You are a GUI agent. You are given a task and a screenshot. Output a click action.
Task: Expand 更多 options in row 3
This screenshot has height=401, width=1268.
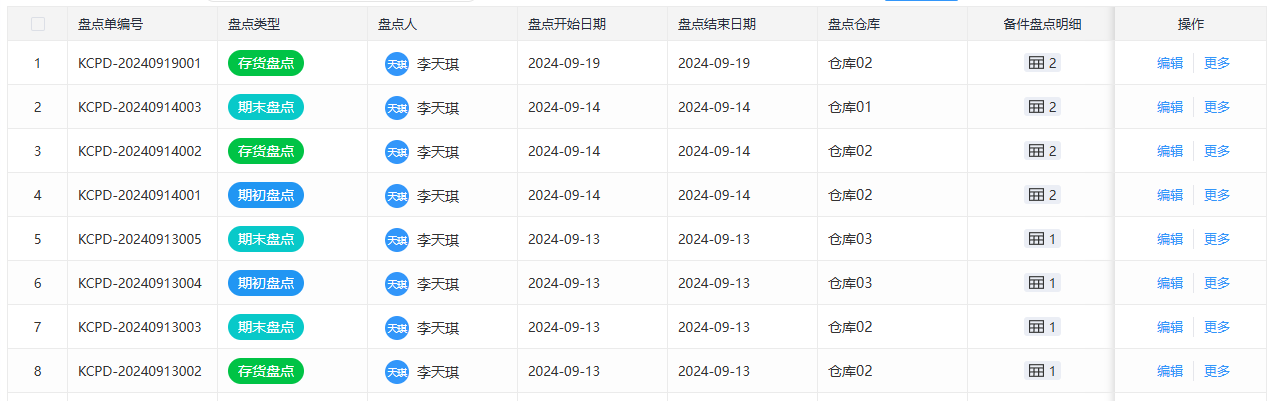click(1217, 151)
